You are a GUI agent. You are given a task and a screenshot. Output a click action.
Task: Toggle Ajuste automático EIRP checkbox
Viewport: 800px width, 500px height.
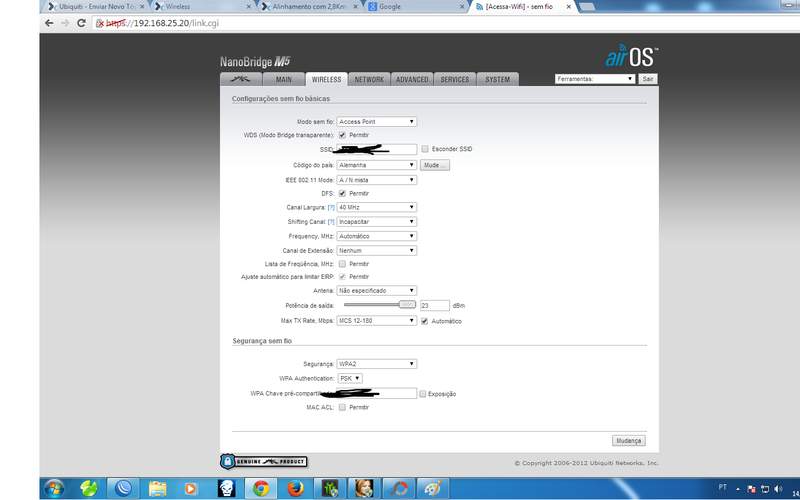(342, 277)
